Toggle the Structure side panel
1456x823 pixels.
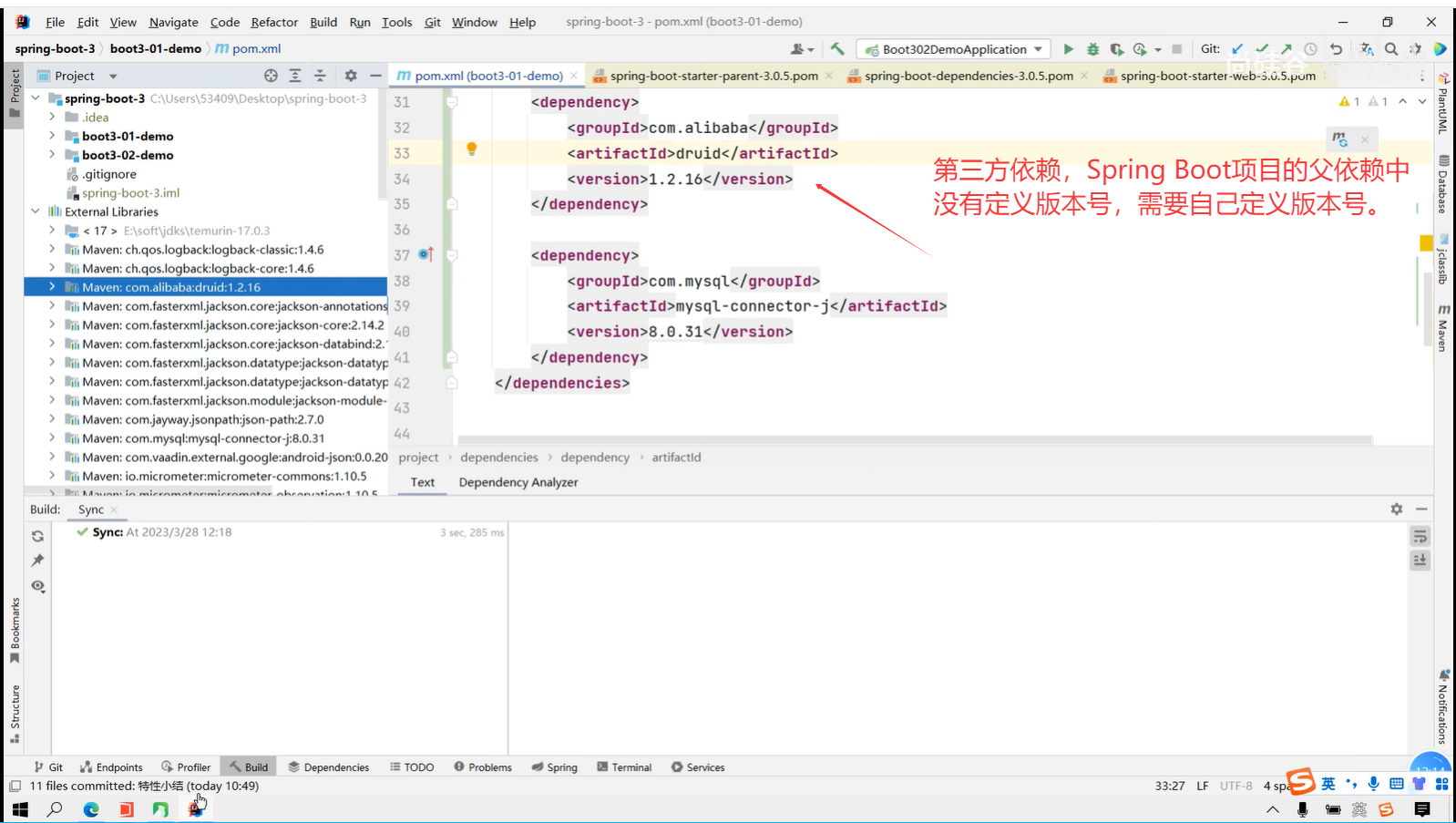[x=15, y=714]
